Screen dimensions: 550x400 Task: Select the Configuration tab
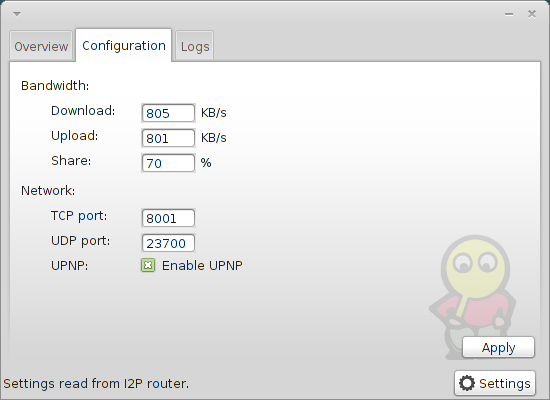[x=123, y=46]
